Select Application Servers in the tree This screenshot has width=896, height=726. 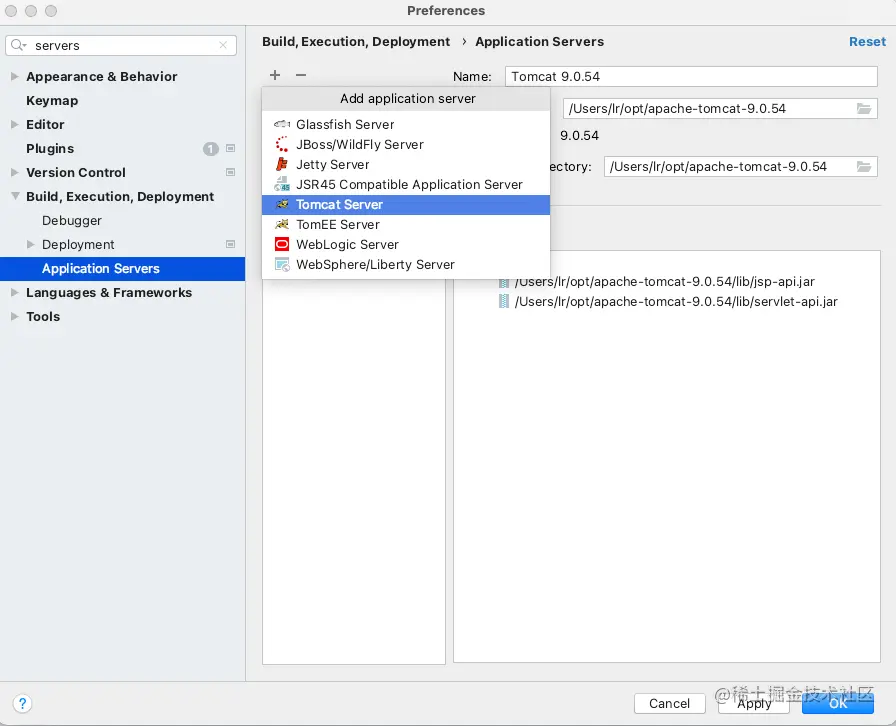point(122,269)
